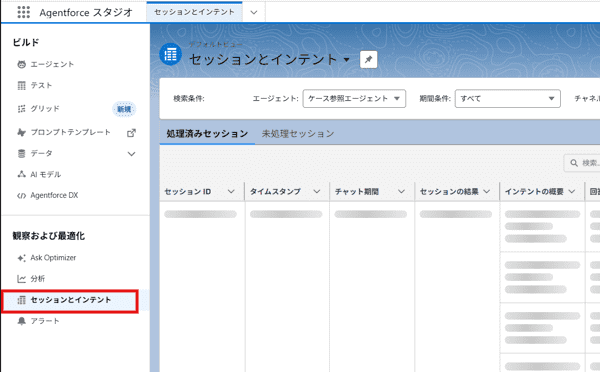Click the AI モデル icon
This screenshot has width=600, height=372.
tap(21, 175)
